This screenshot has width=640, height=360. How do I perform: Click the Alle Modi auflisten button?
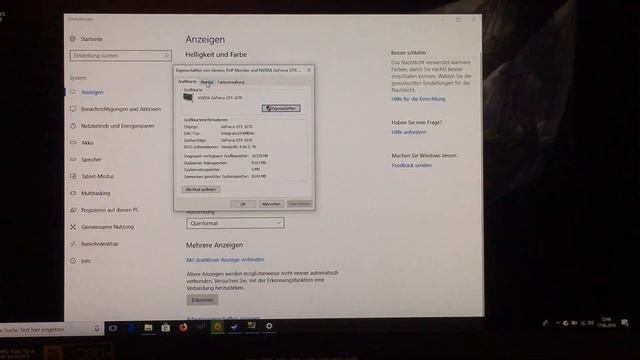(201, 189)
